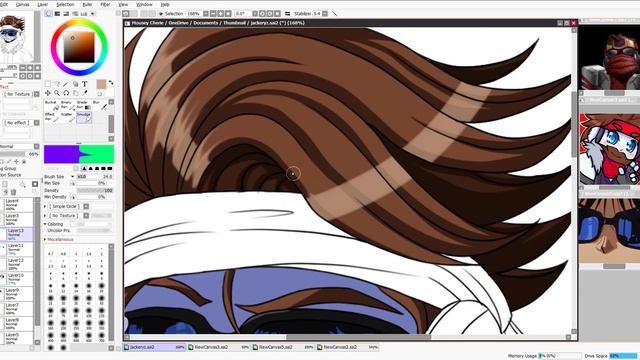Select the Eyedropper color picker tool
Viewport: 640px width, 360px height.
click(84, 93)
